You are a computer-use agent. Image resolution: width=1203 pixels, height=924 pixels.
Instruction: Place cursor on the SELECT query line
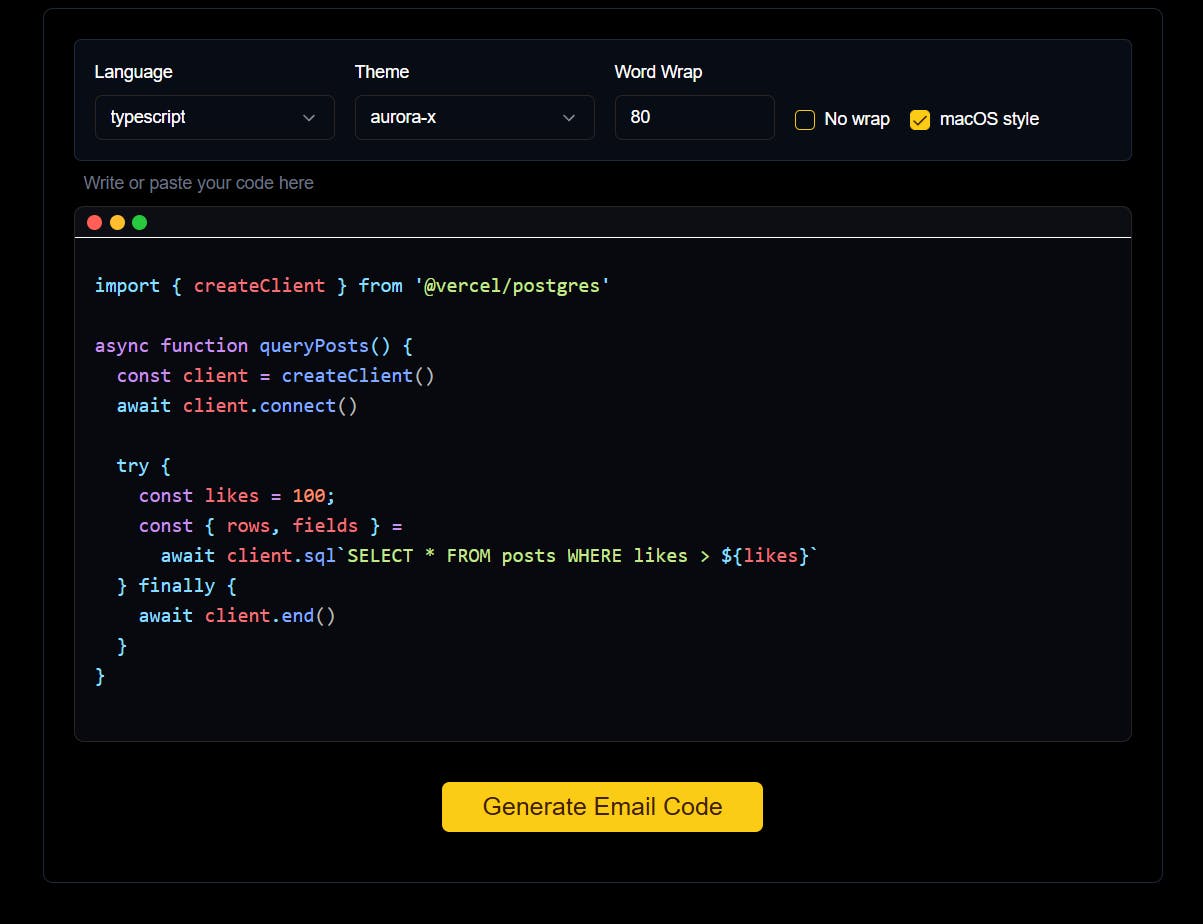(x=489, y=556)
